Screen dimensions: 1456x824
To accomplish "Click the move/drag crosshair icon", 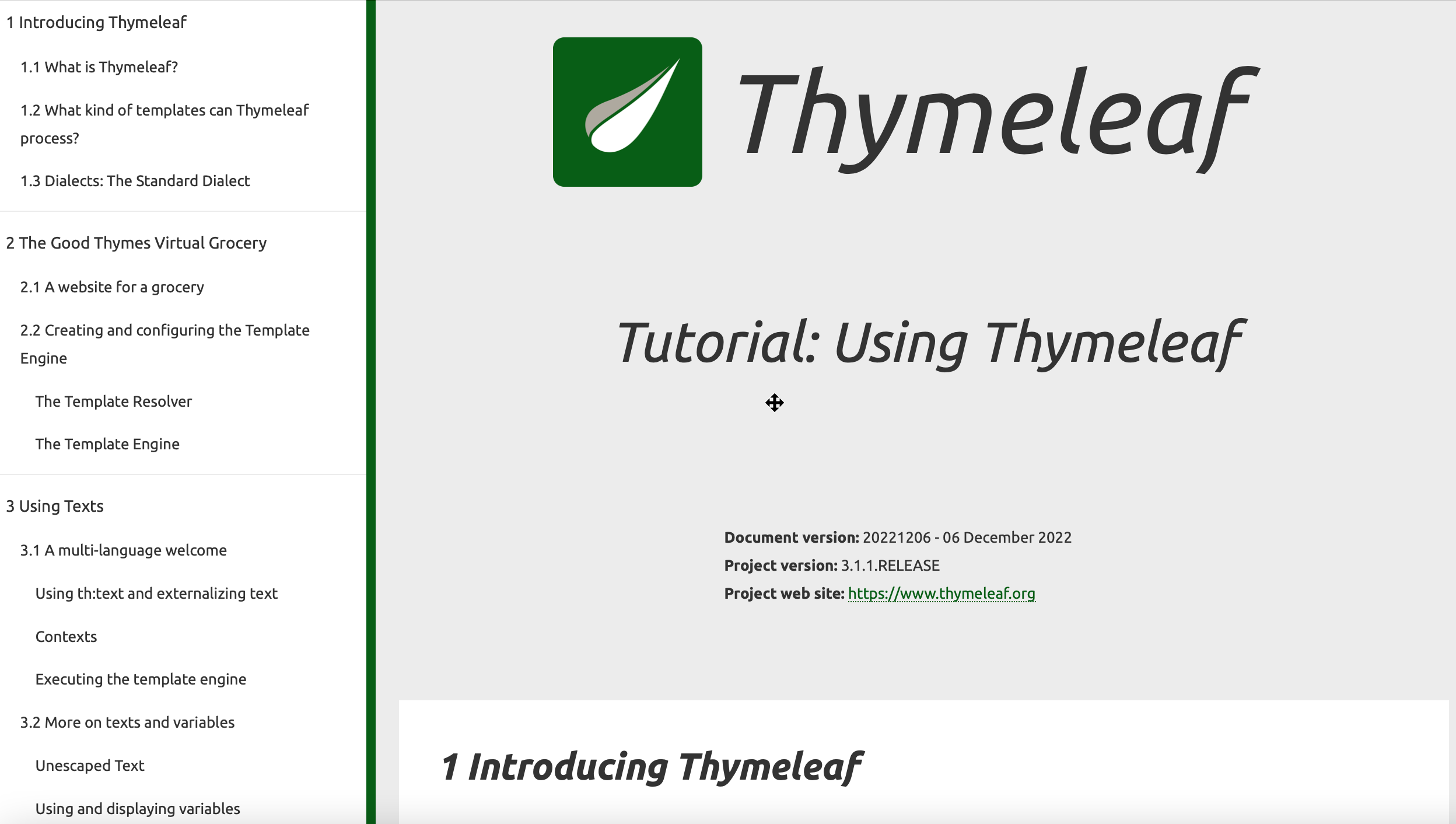I will [775, 403].
